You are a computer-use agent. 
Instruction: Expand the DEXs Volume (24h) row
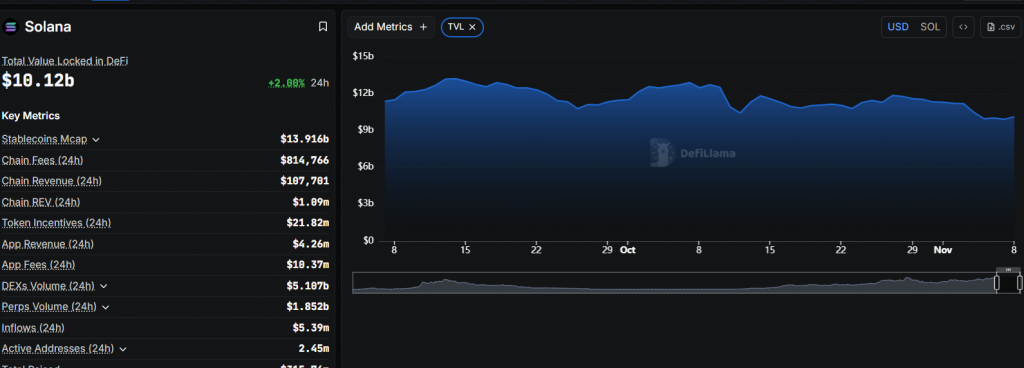(103, 286)
